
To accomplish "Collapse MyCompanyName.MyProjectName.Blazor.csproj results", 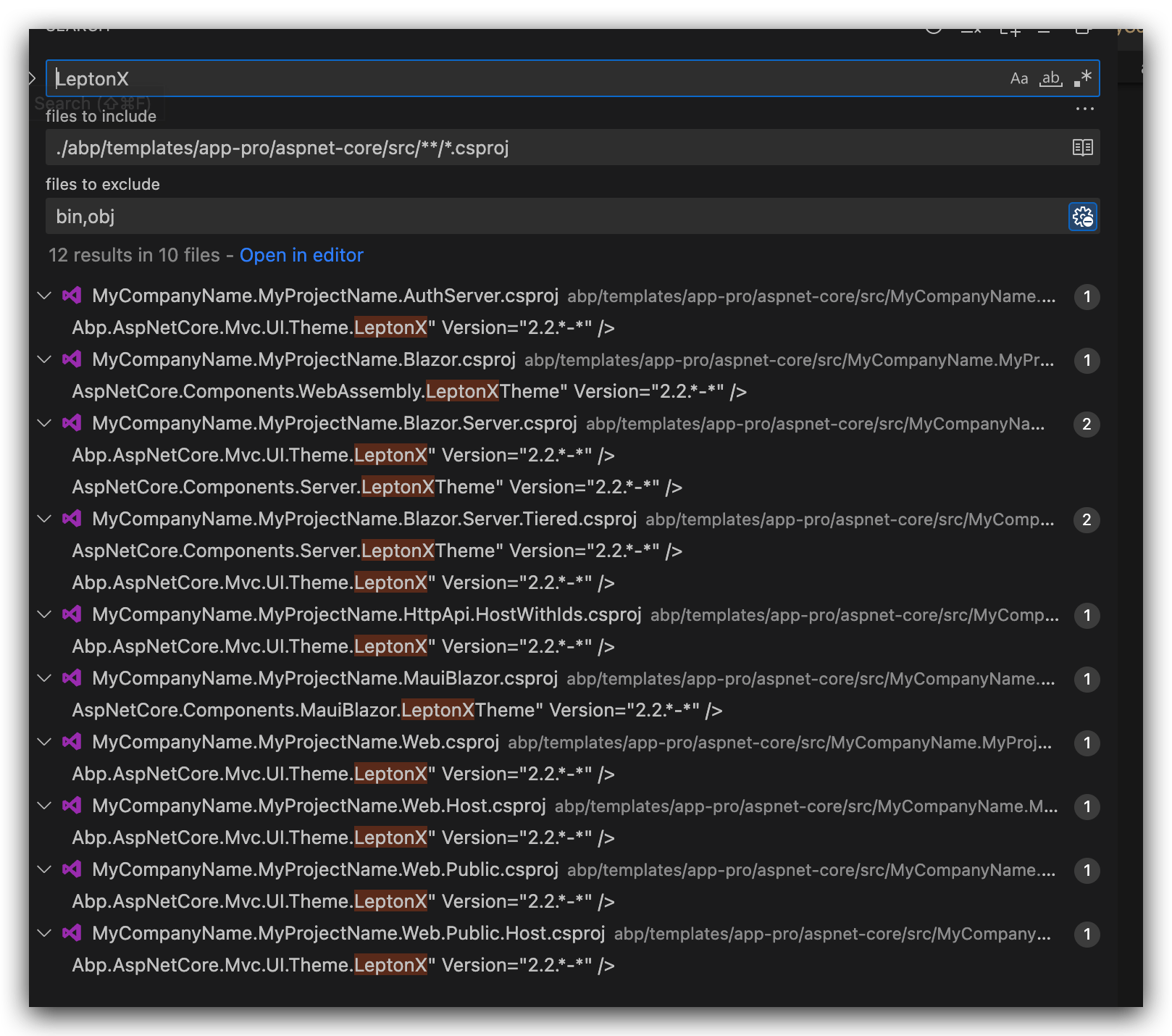I will [x=44, y=359].
